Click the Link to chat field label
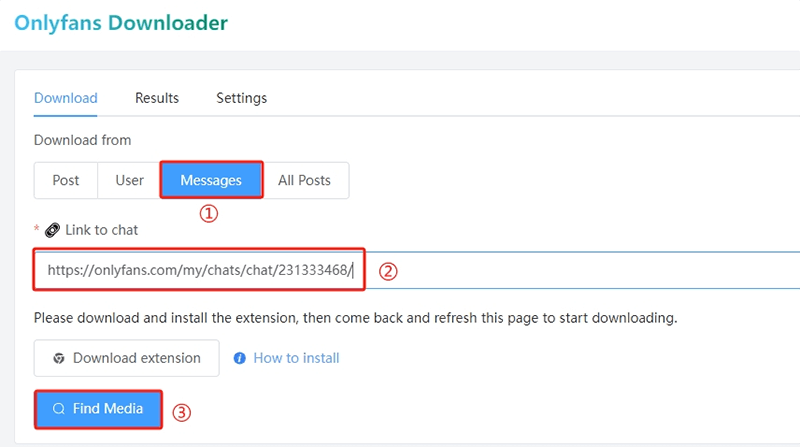This screenshot has height=447, width=800. pos(101,230)
